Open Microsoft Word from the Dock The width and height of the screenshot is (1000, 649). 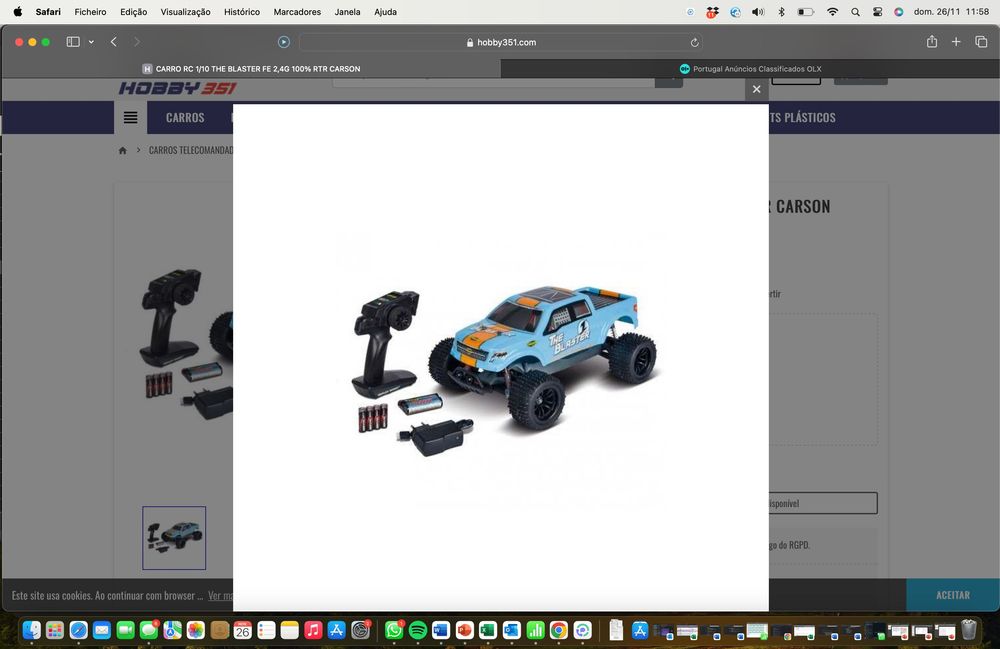(441, 630)
